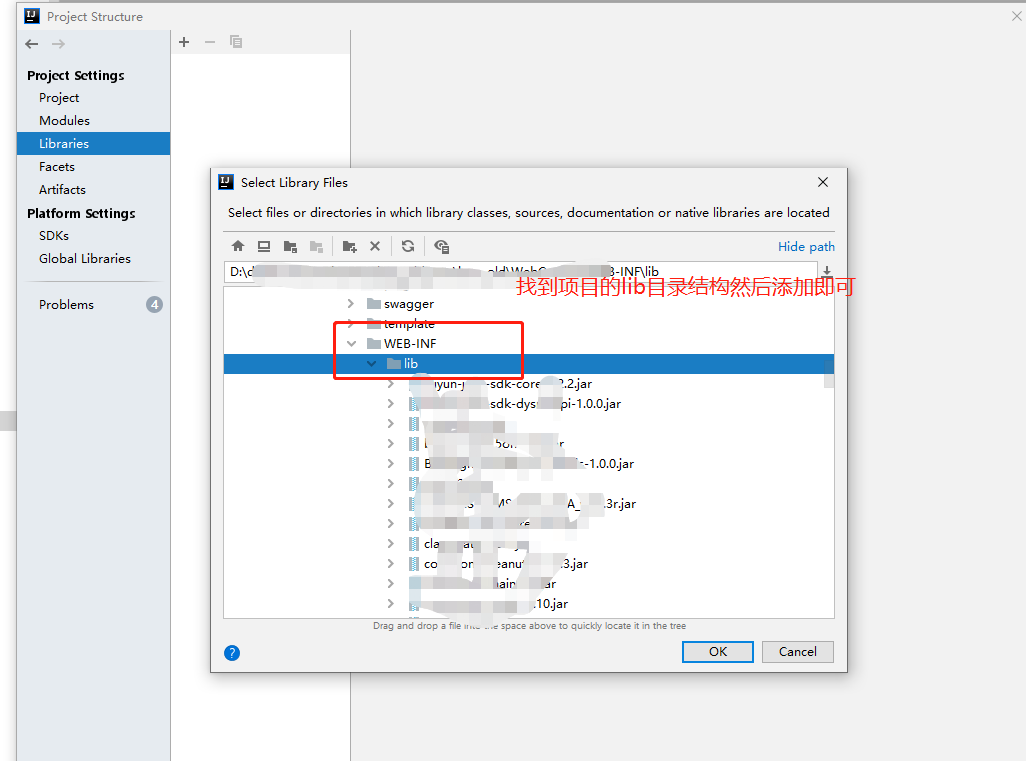Expand the sdk-dysmsapi-1.0.0.jar entry

coord(391,404)
